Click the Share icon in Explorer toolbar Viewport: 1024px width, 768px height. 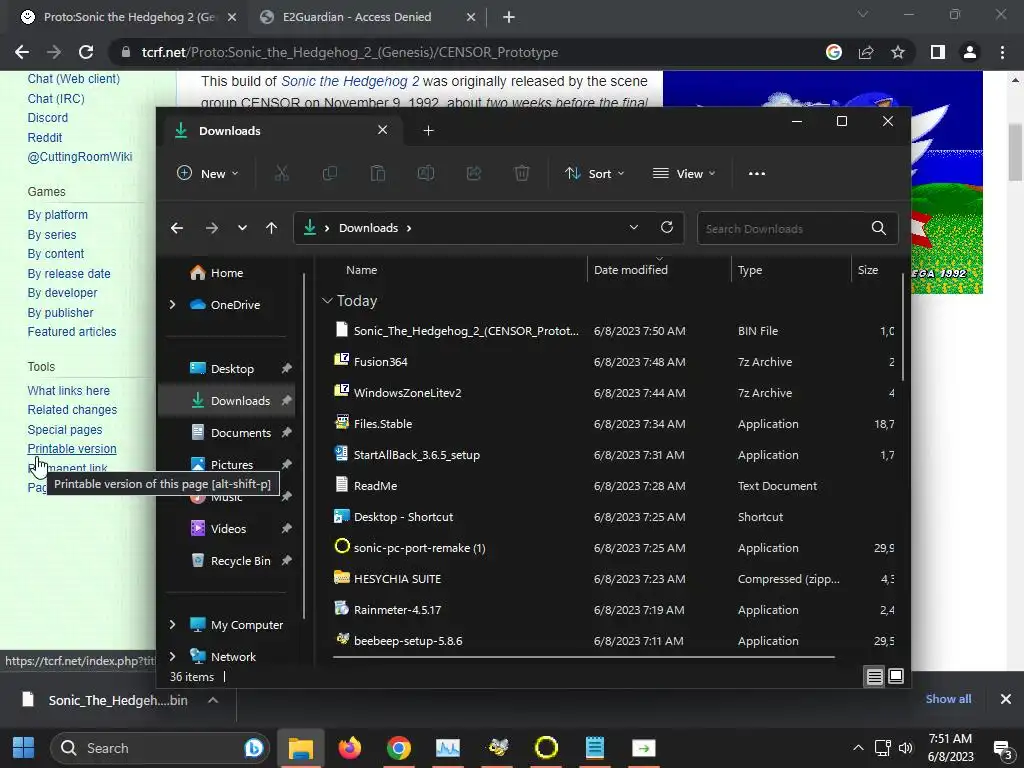(474, 173)
